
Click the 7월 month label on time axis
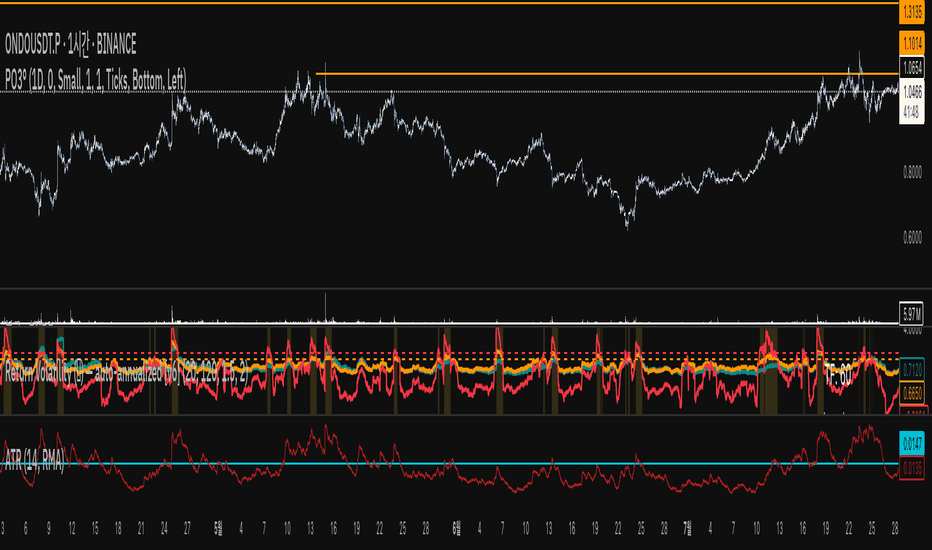click(687, 528)
